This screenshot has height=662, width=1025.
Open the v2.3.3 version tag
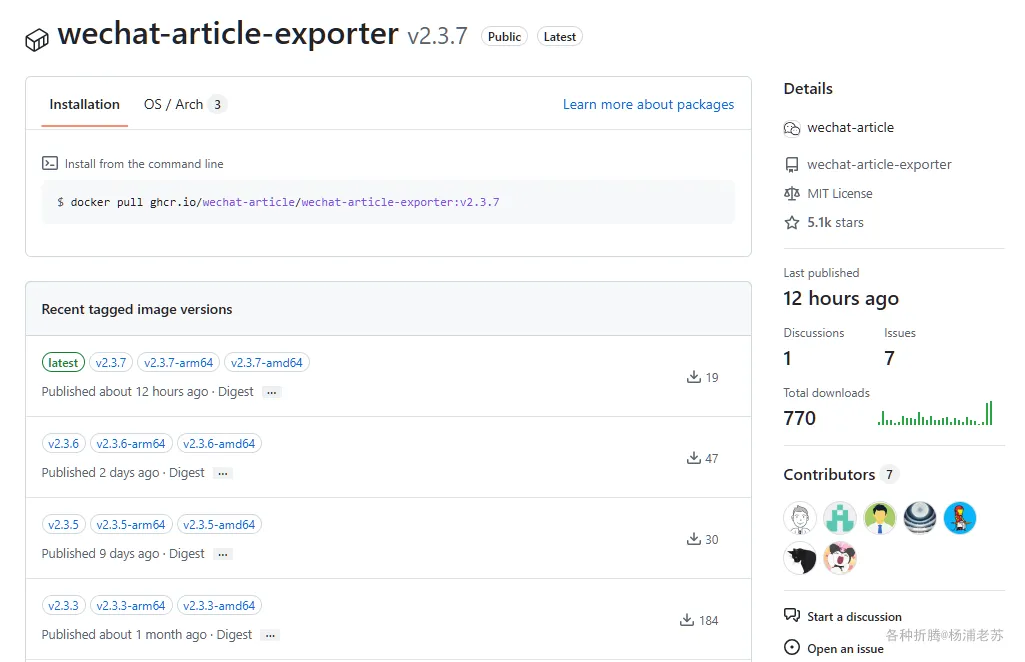(63, 606)
